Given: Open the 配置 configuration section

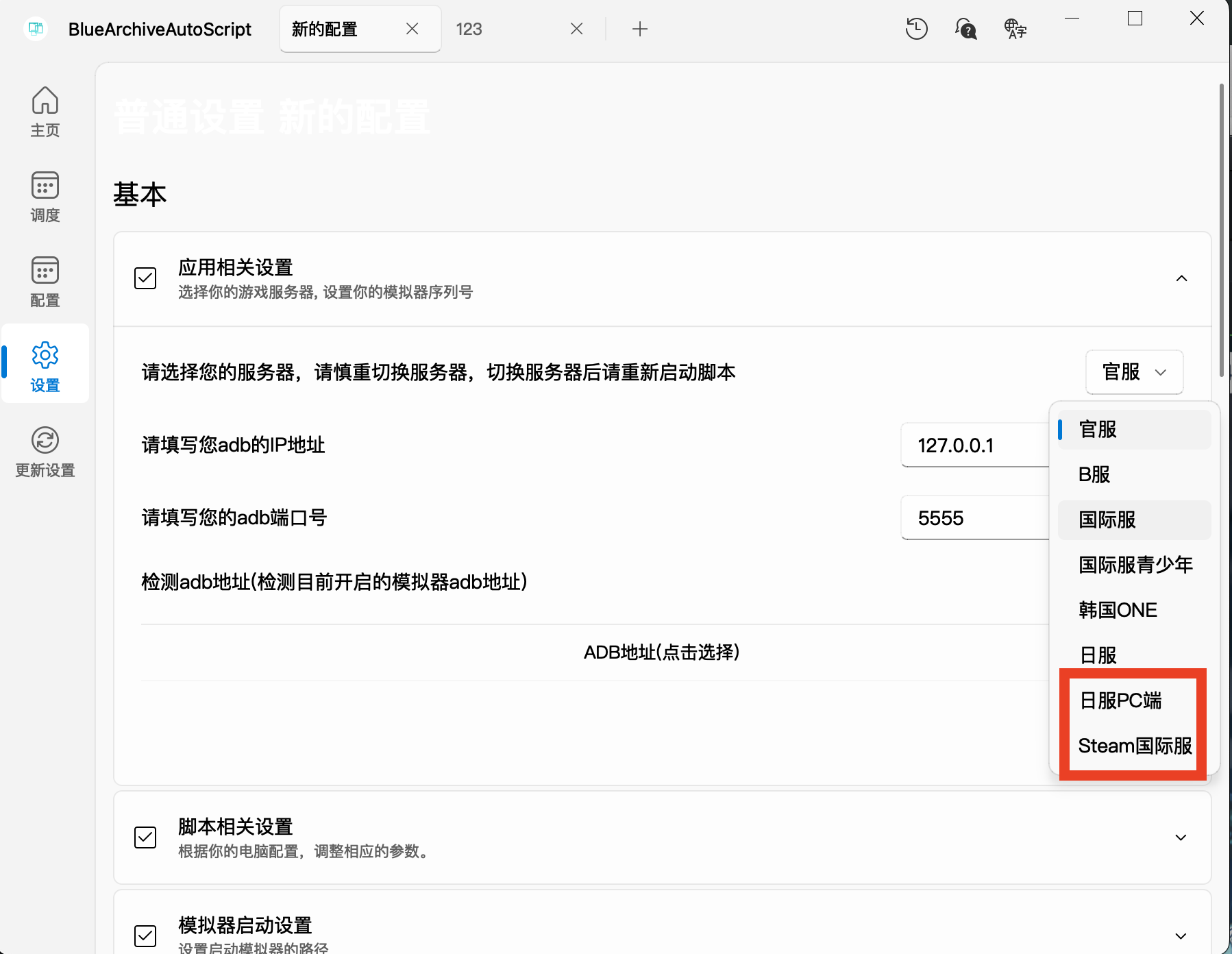Looking at the screenshot, I should [45, 282].
